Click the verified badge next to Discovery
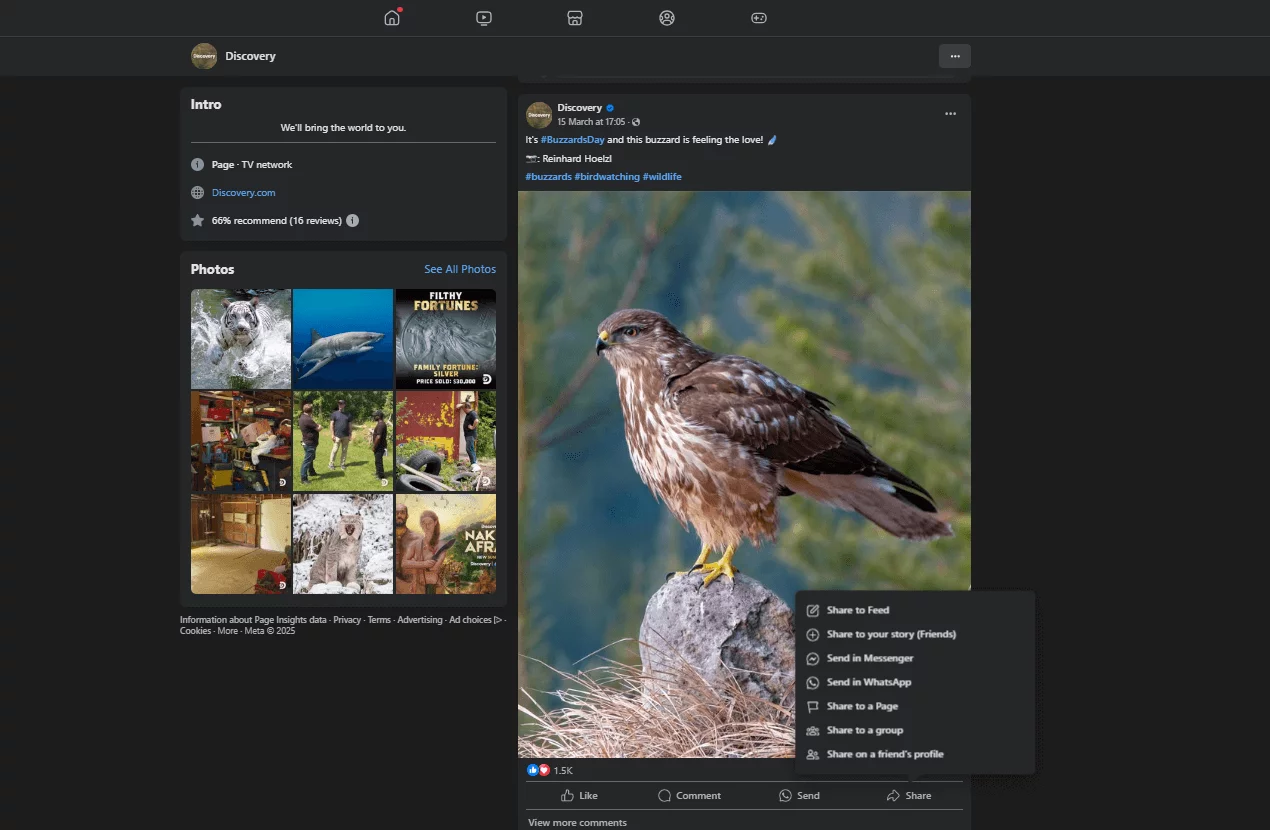 point(610,108)
